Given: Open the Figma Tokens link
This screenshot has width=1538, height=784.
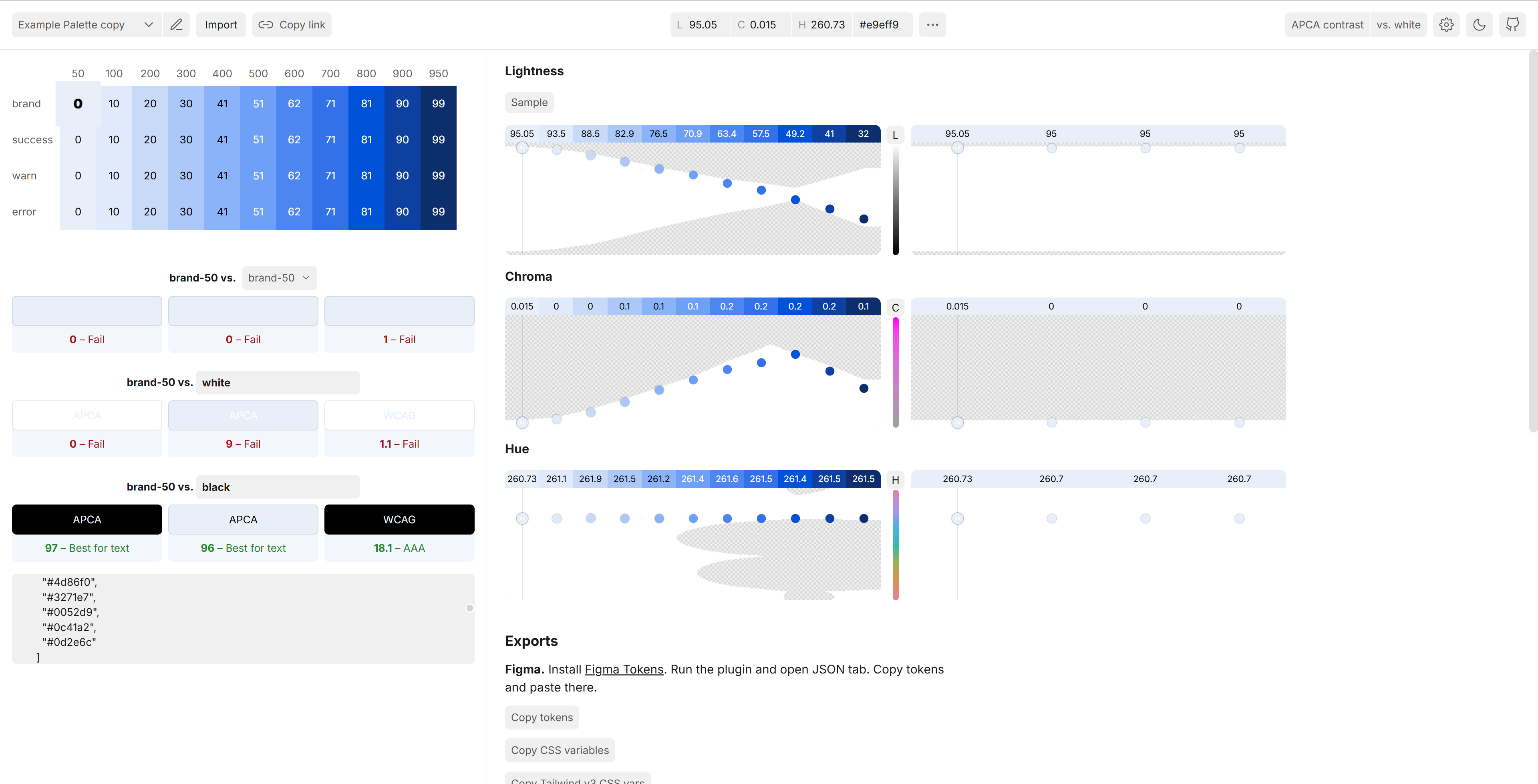Looking at the screenshot, I should coord(623,669).
